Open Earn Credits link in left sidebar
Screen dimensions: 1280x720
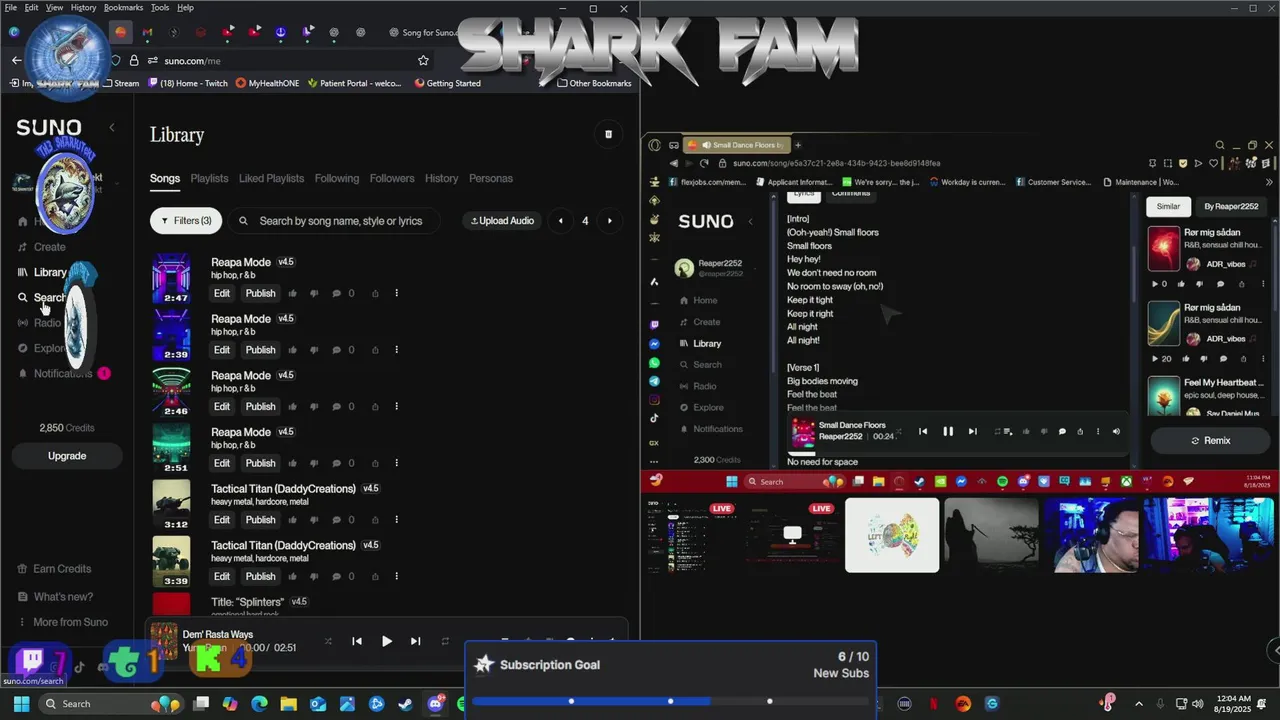[x=54, y=569]
